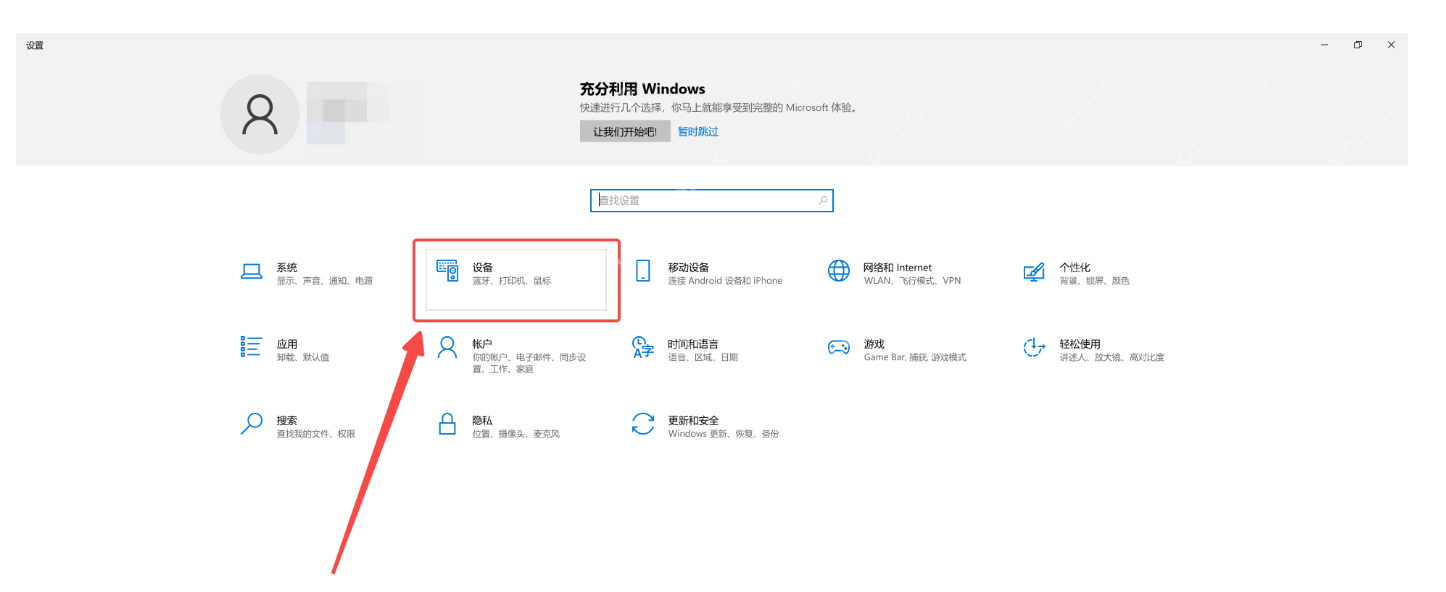Screen dimensions: 1446x592
Task: Click the 时间和语言 icon
Action: tap(643, 347)
